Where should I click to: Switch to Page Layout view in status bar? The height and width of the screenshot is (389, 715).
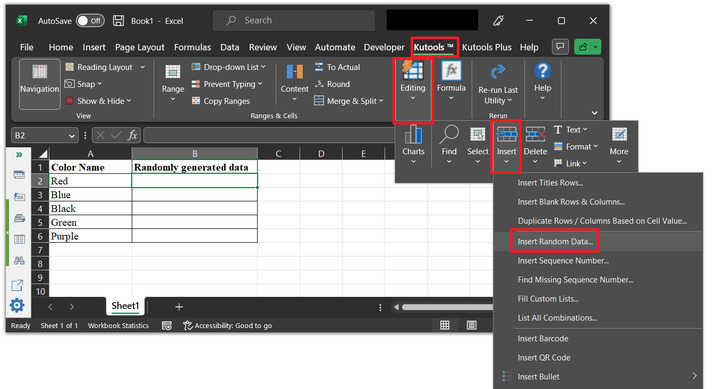tap(471, 325)
